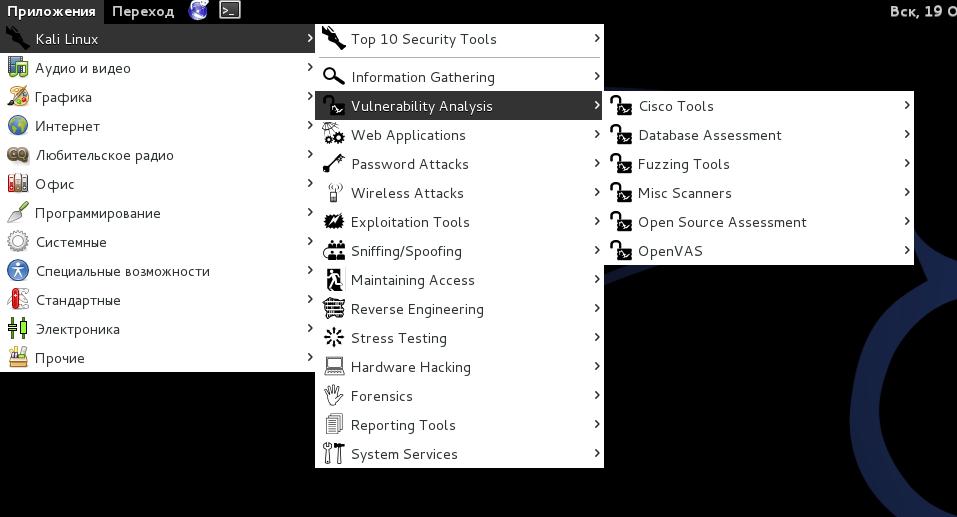Select the Exploitation Tools menu entry
Screen dimensions: 957x517
click(410, 222)
